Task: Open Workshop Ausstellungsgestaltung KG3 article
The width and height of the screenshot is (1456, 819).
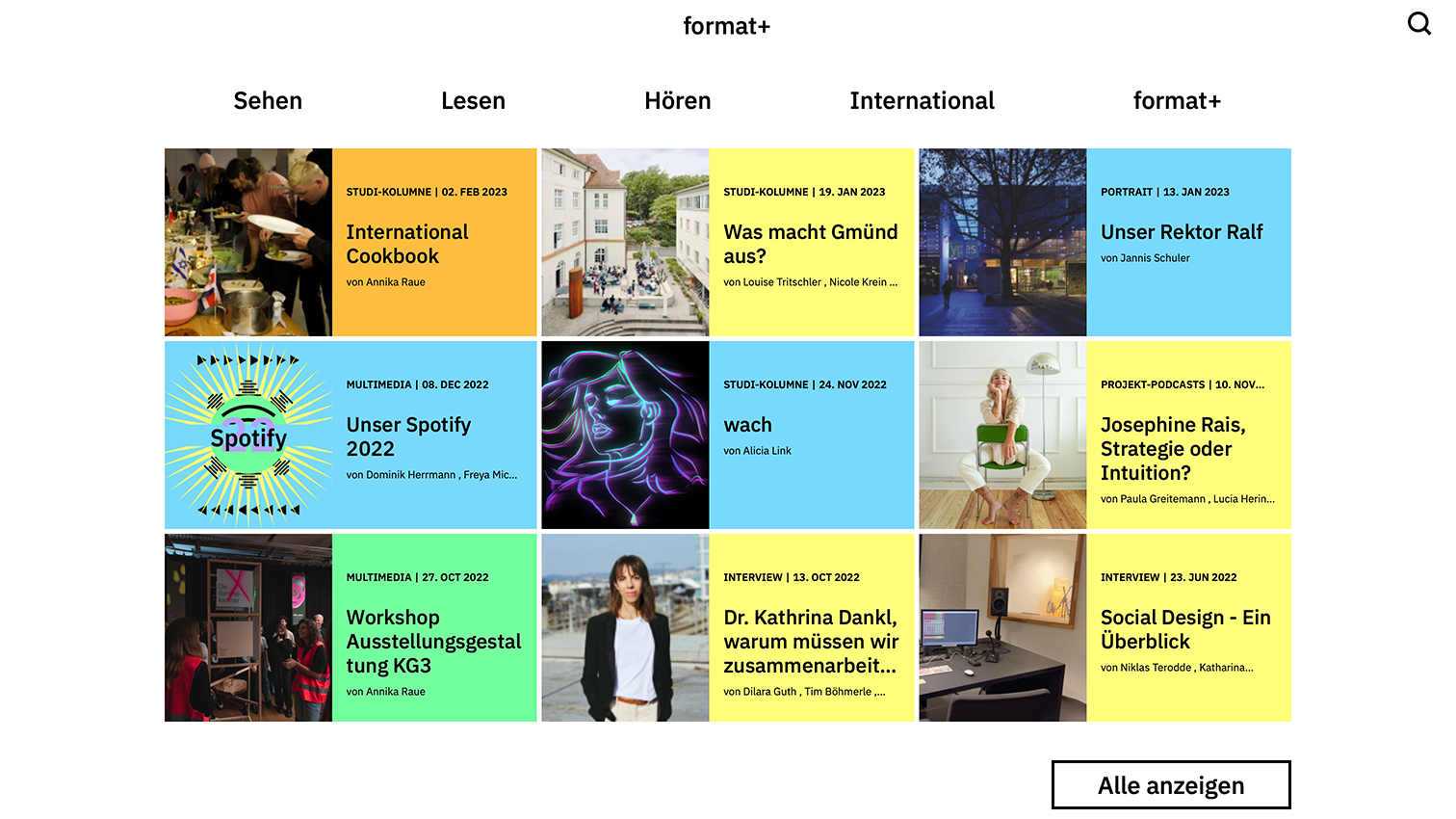Action: [x=433, y=642]
